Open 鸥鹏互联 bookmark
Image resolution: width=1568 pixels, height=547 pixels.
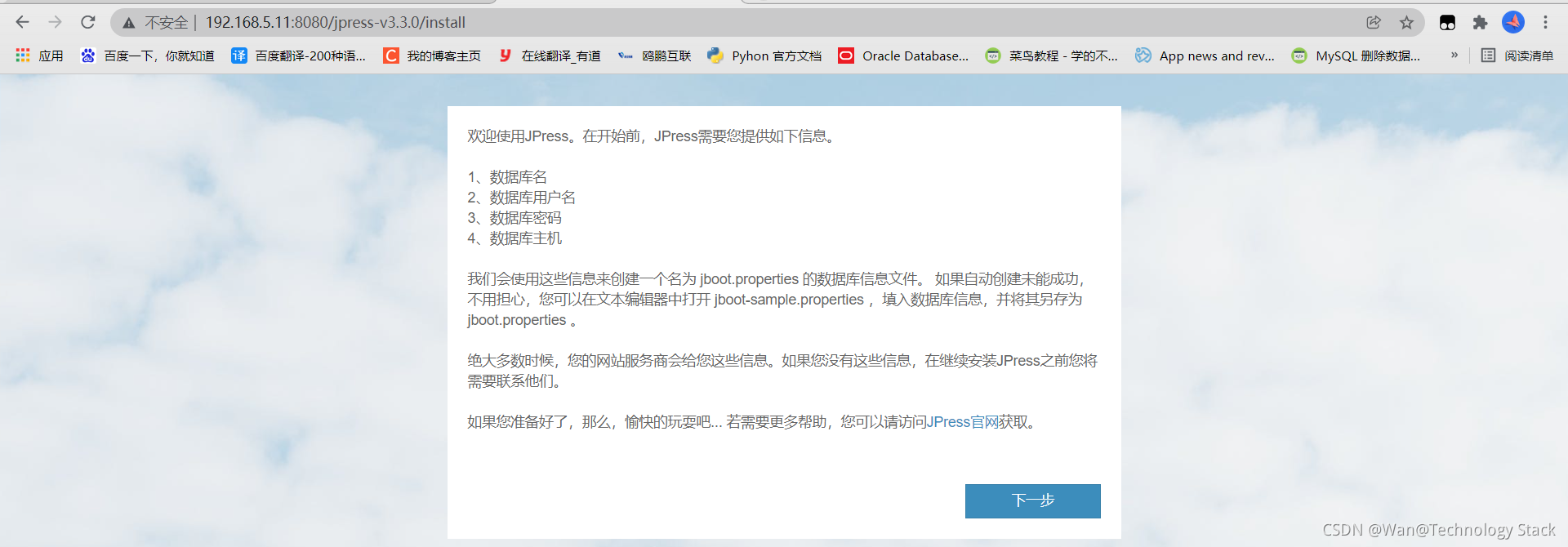[654, 56]
